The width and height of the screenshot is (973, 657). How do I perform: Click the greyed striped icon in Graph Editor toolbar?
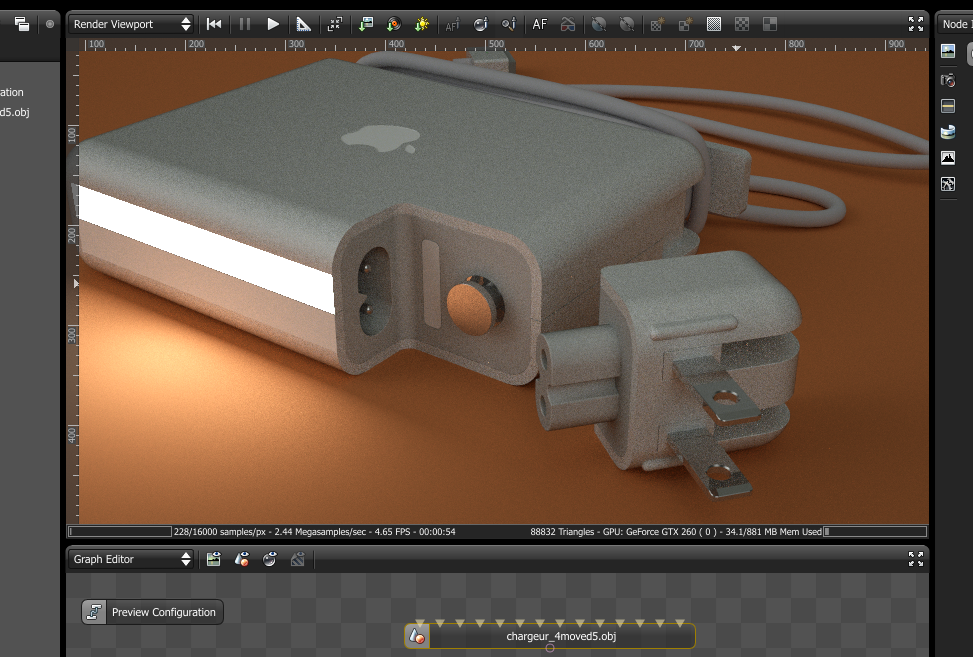point(298,559)
